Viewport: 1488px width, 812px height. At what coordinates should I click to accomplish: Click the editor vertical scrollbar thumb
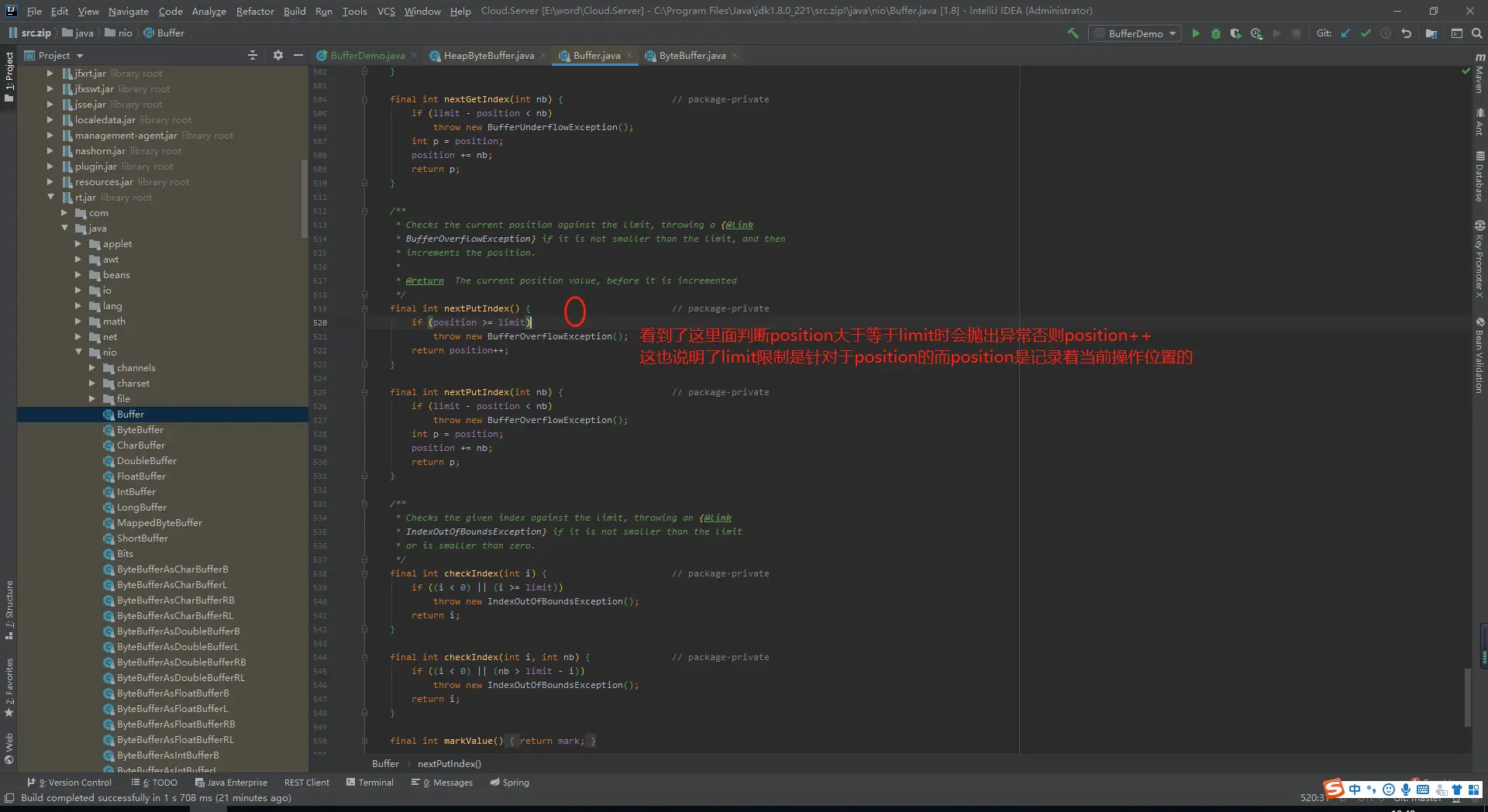(1467, 698)
